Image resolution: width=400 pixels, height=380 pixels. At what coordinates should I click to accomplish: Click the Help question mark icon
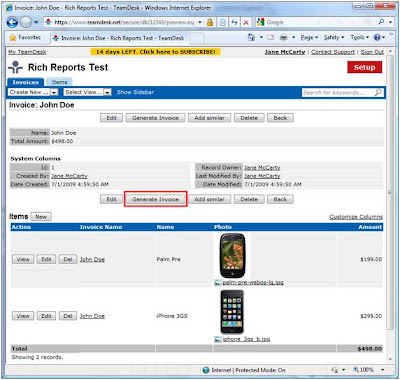click(x=377, y=37)
